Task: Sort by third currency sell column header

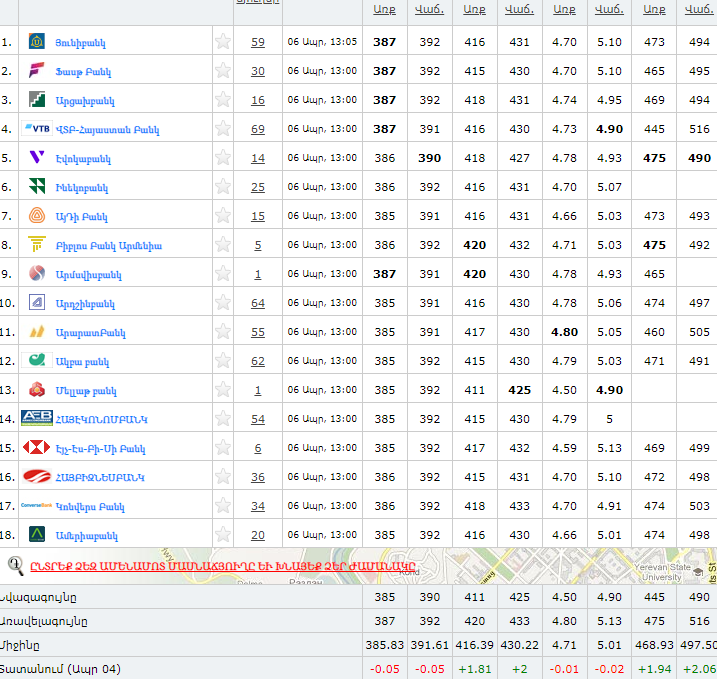Action: coord(610,10)
